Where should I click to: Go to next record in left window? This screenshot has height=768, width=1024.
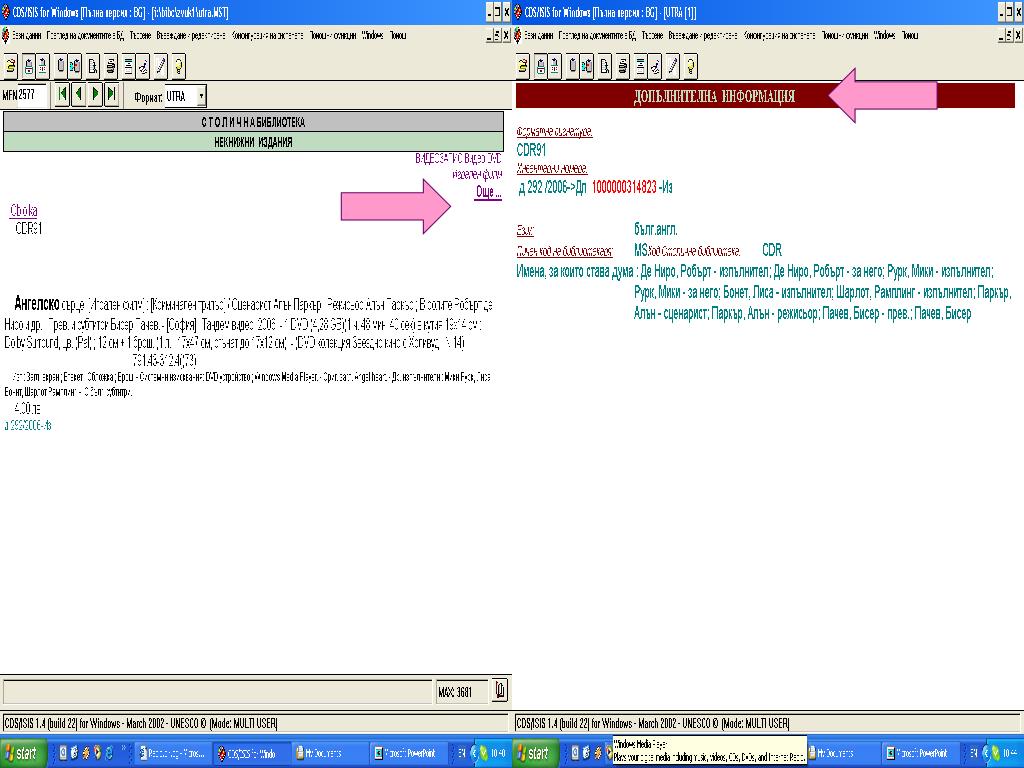point(95,94)
